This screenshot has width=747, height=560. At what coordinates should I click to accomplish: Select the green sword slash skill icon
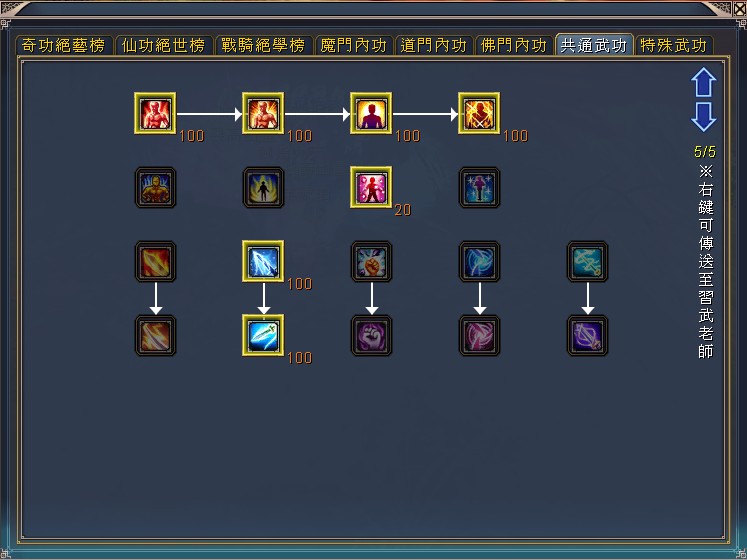pos(263,335)
